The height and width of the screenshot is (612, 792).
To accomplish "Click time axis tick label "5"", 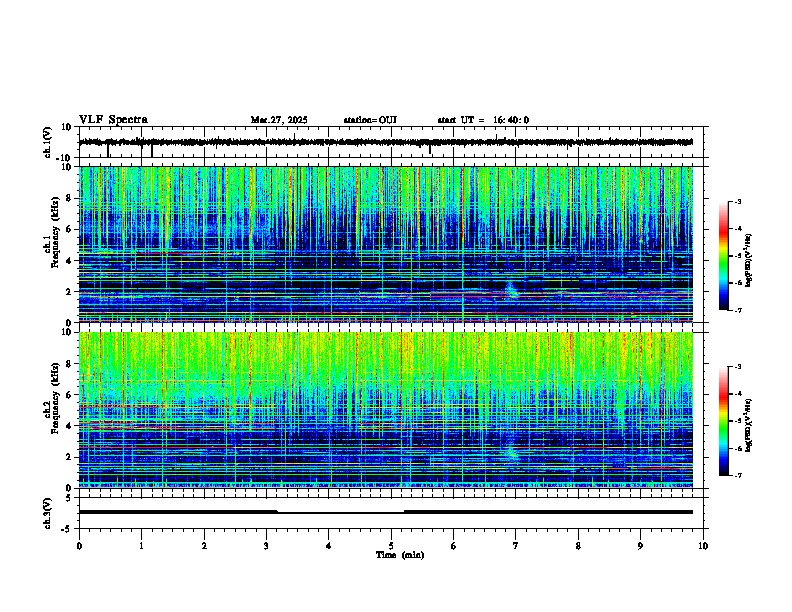I will (391, 546).
